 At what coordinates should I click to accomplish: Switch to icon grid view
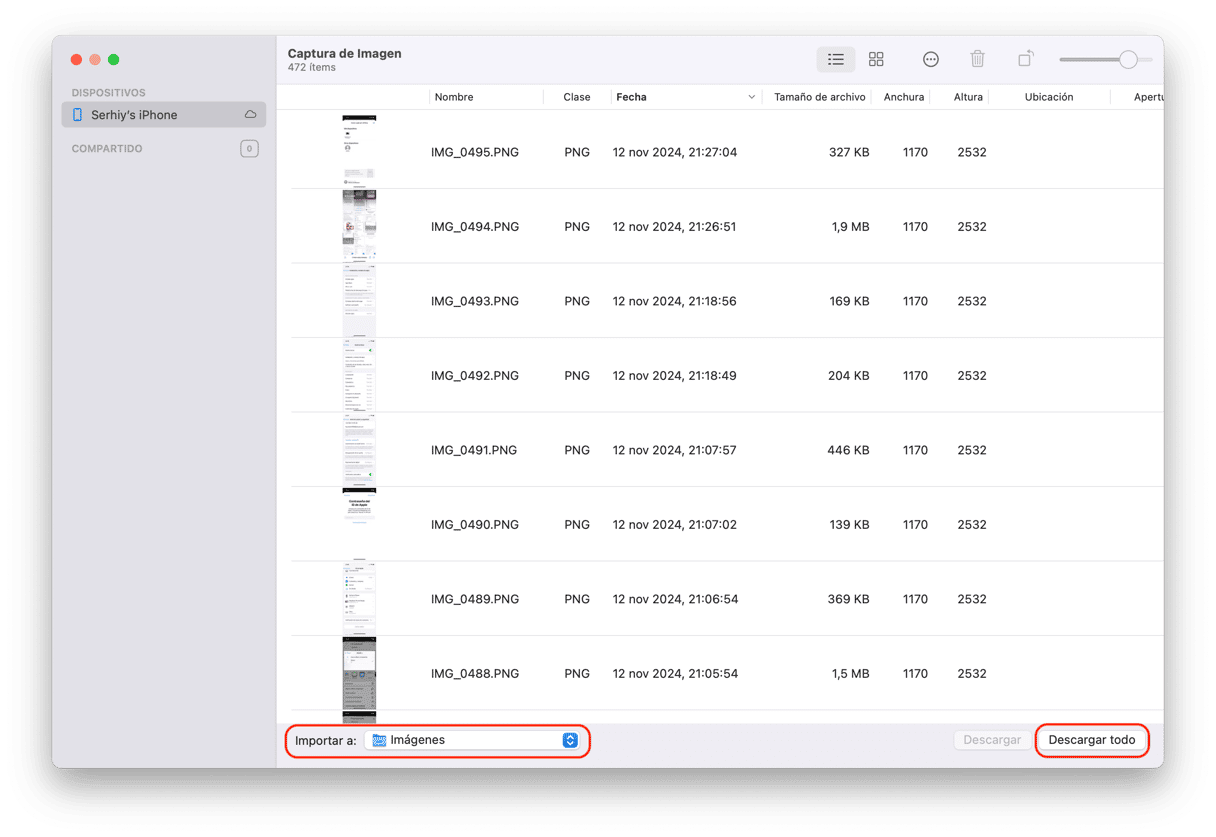tap(876, 60)
